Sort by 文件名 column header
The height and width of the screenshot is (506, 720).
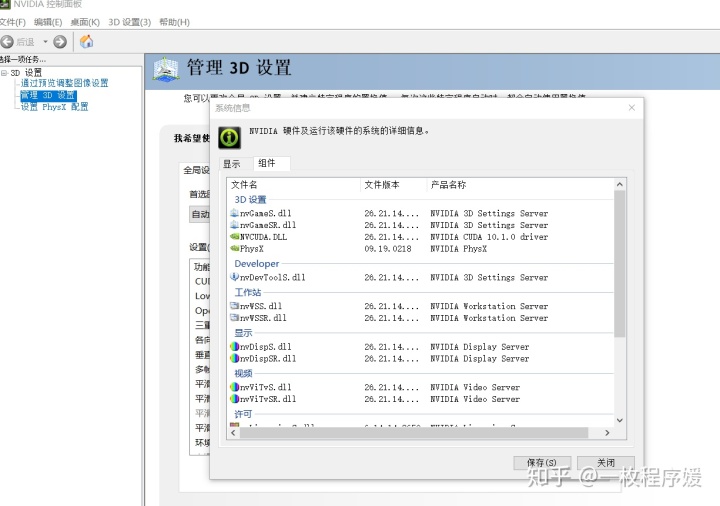tap(294, 185)
